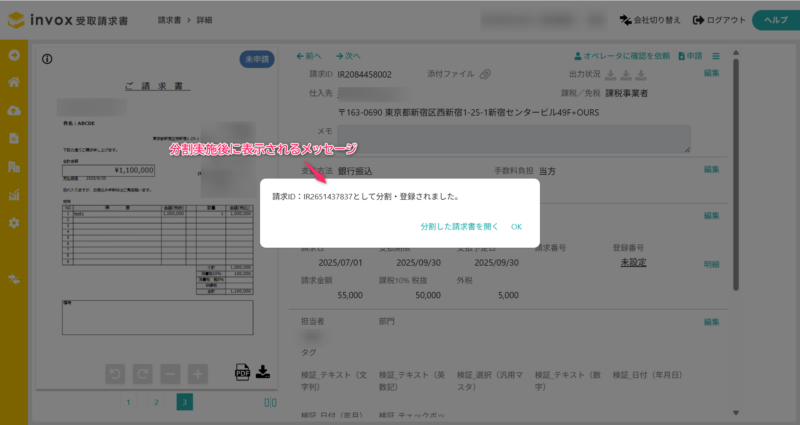This screenshot has height=425, width=800.
Task: Click ログアウト in header
Action: click(x=719, y=20)
